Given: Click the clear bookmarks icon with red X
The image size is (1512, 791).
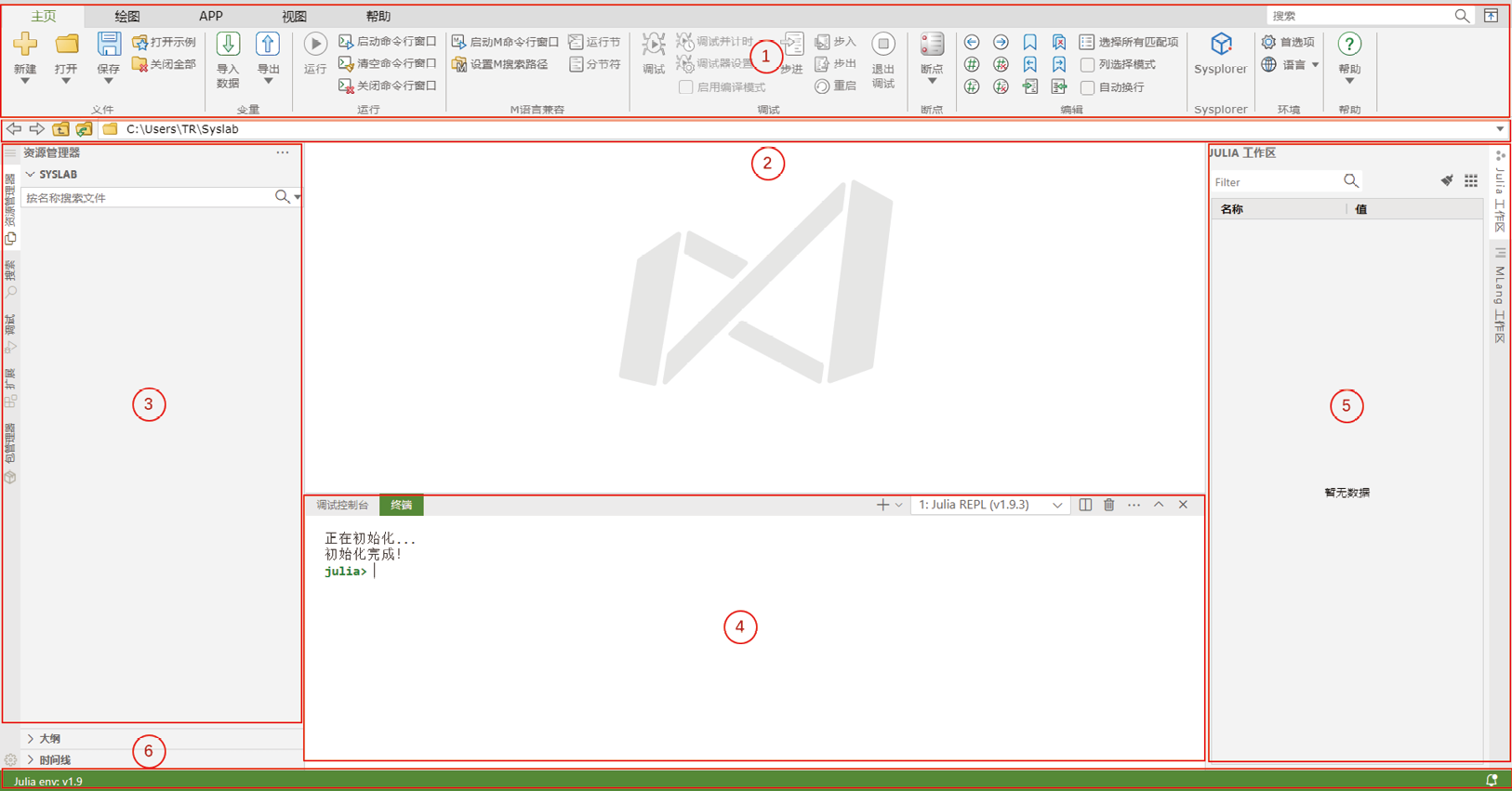Looking at the screenshot, I should click(1059, 42).
